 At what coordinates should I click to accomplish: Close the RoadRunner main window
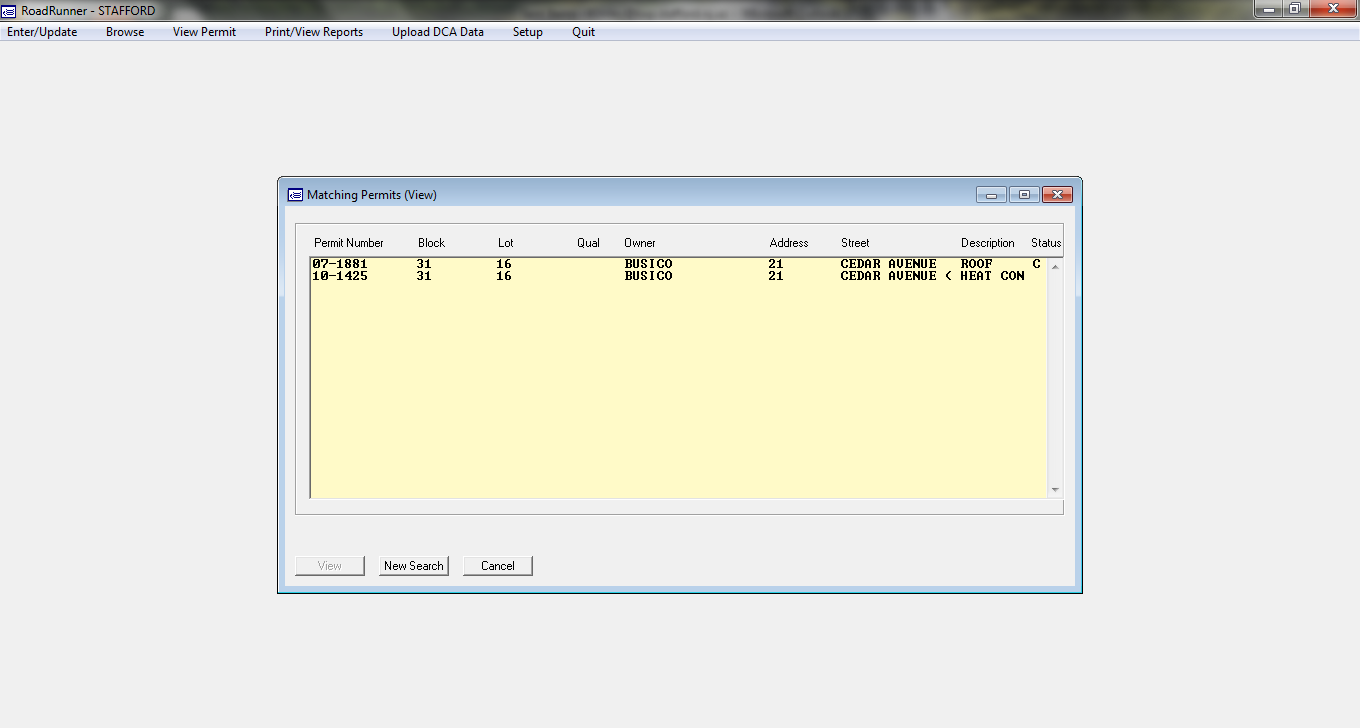1333,8
